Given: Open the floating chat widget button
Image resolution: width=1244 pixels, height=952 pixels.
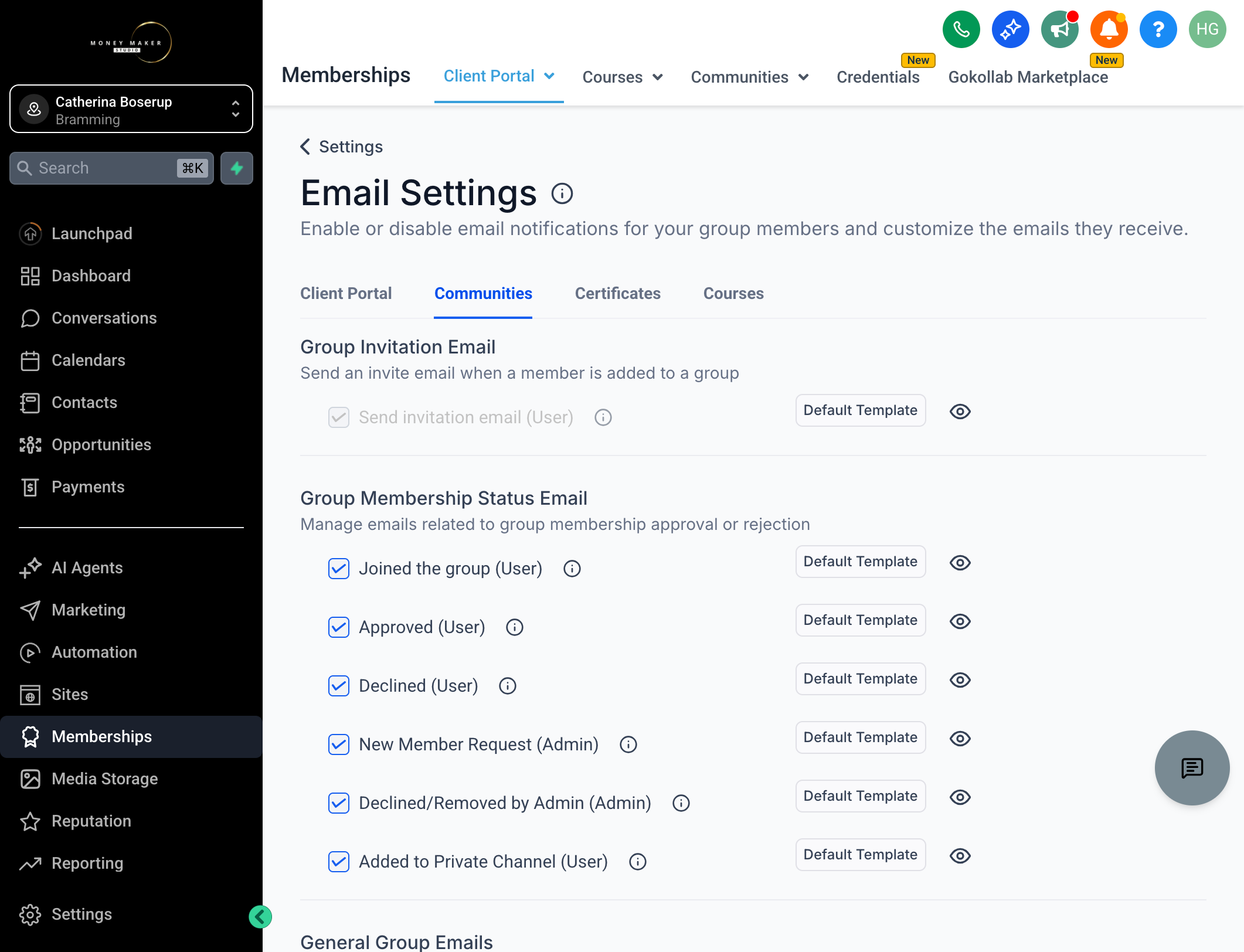Looking at the screenshot, I should click(x=1192, y=767).
